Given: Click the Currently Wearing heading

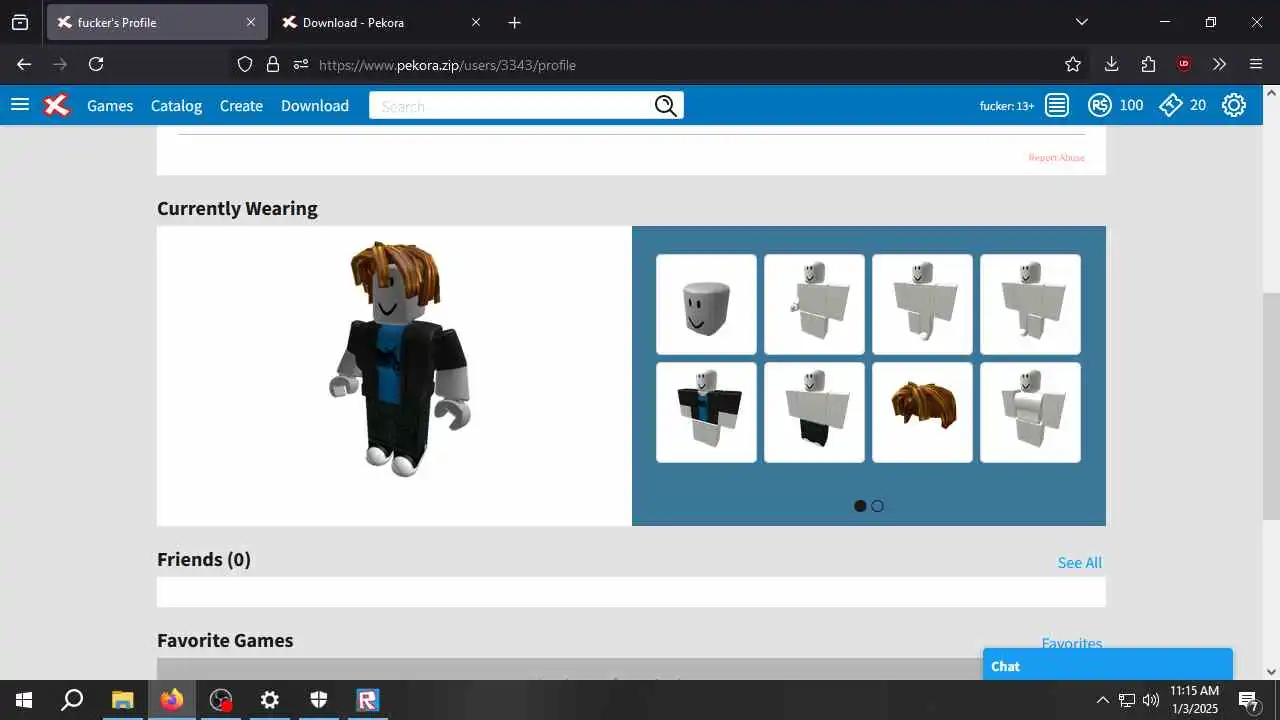Looking at the screenshot, I should pyautogui.click(x=237, y=208).
